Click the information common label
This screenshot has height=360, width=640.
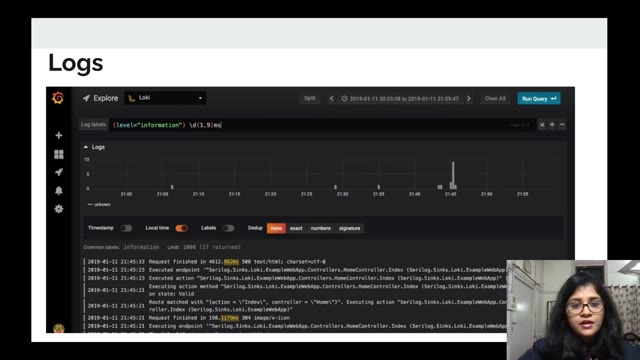(141, 247)
